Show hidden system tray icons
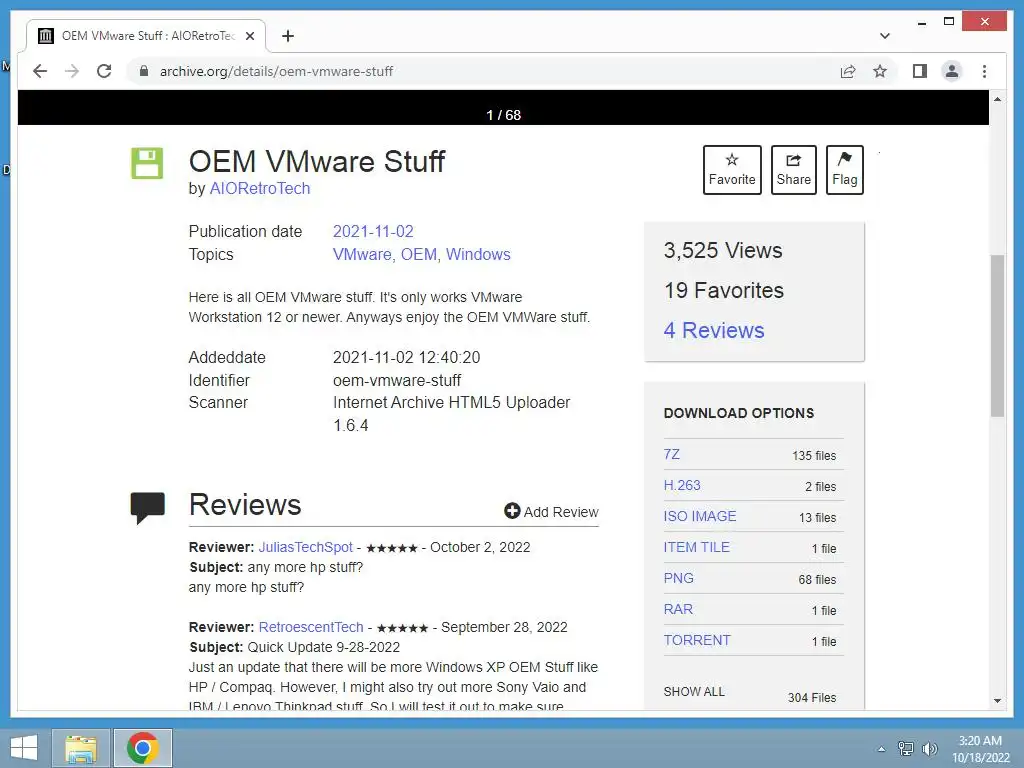The width and height of the screenshot is (1024, 768). tap(881, 749)
